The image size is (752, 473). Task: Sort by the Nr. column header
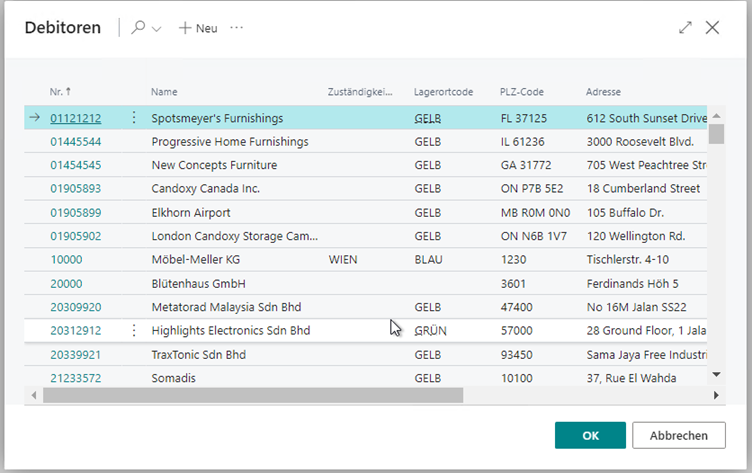pos(60,92)
